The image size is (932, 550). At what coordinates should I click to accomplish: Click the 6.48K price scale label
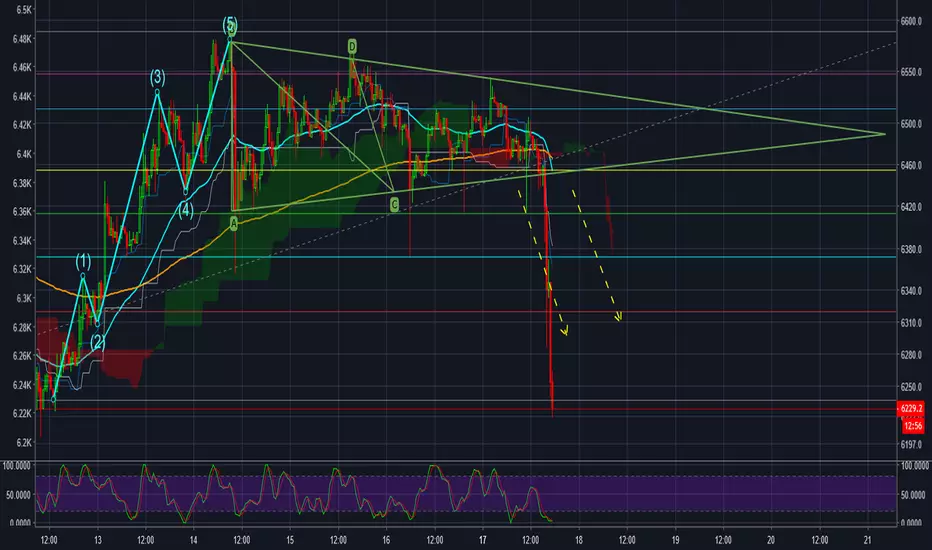point(22,39)
